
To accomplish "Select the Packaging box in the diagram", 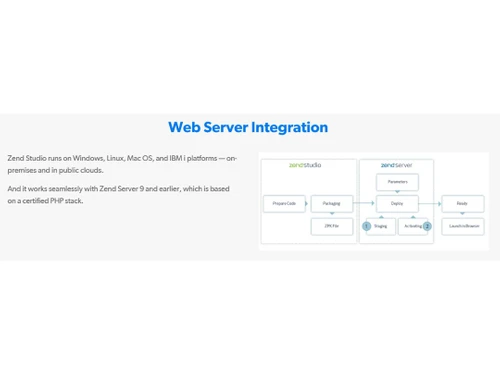I will tap(332, 204).
